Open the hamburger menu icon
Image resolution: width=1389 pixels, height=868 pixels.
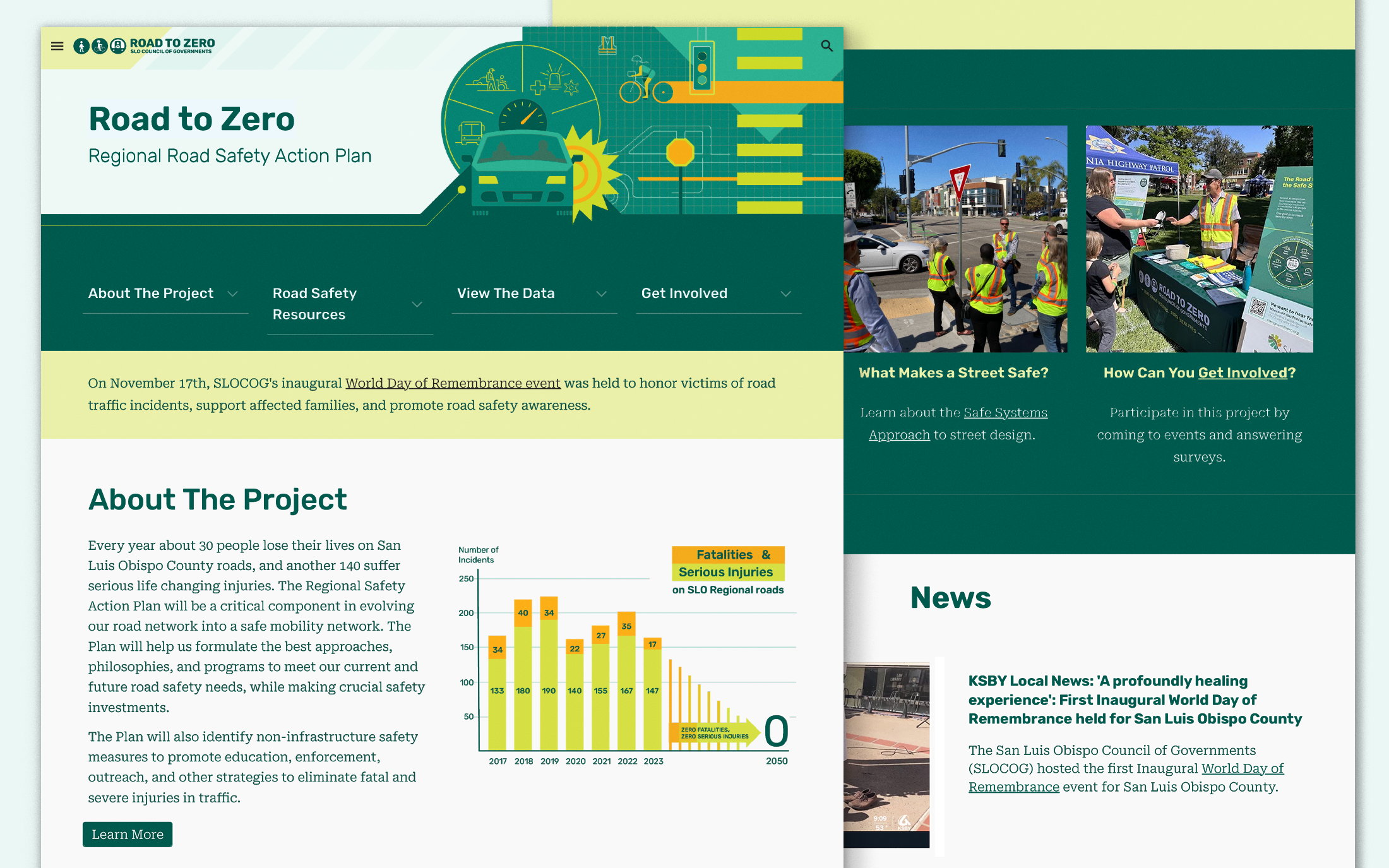tap(57, 46)
